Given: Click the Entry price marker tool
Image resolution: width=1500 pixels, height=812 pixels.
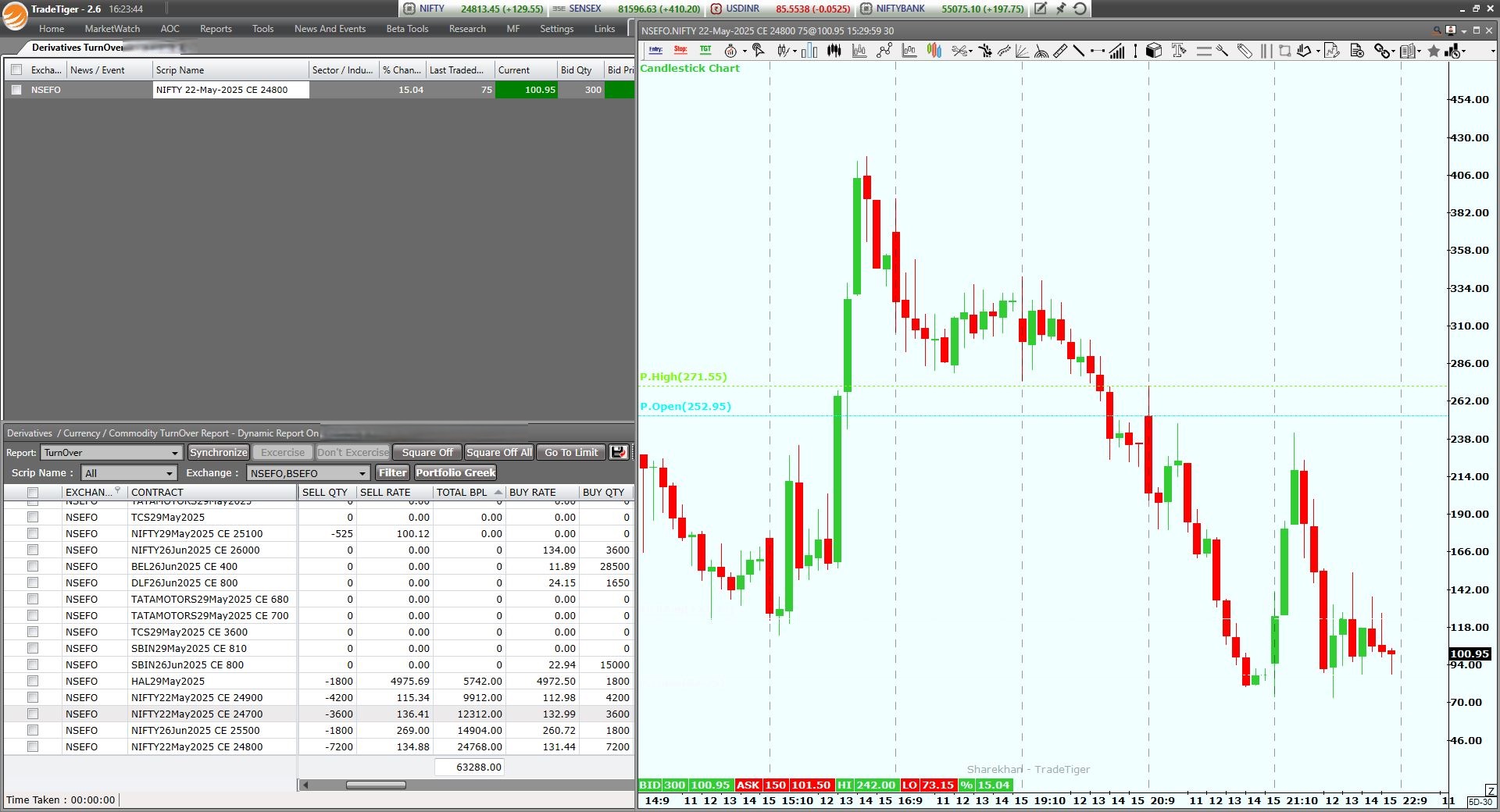Looking at the screenshot, I should coord(655,50).
